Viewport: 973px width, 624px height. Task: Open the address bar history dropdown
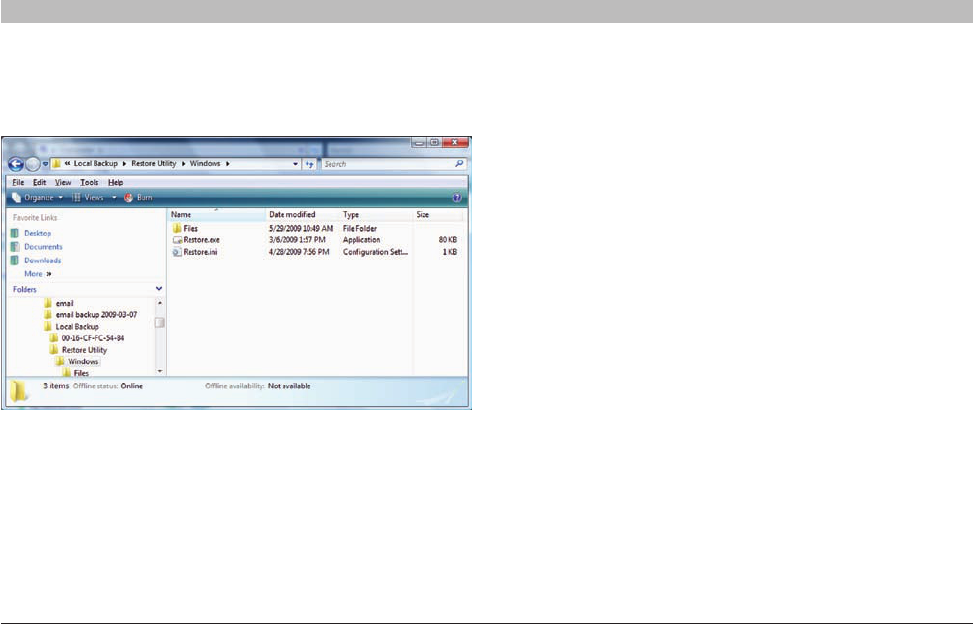tap(295, 164)
